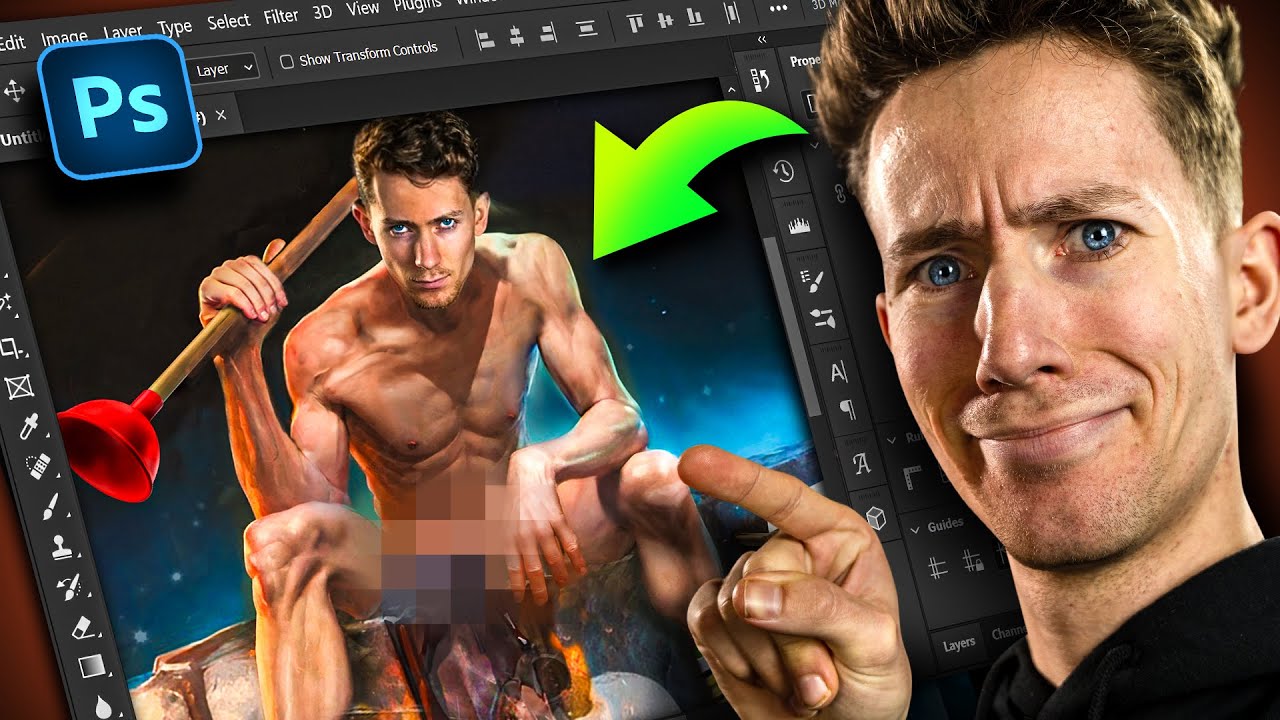Open the Type menu
Image resolution: width=1280 pixels, height=720 pixels.
tap(174, 27)
